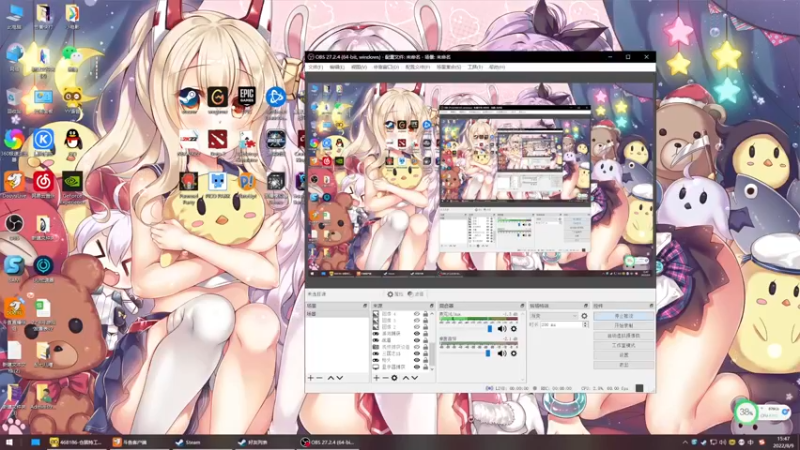Click 麦克风/Aux volume slider handle

[x=490, y=329]
